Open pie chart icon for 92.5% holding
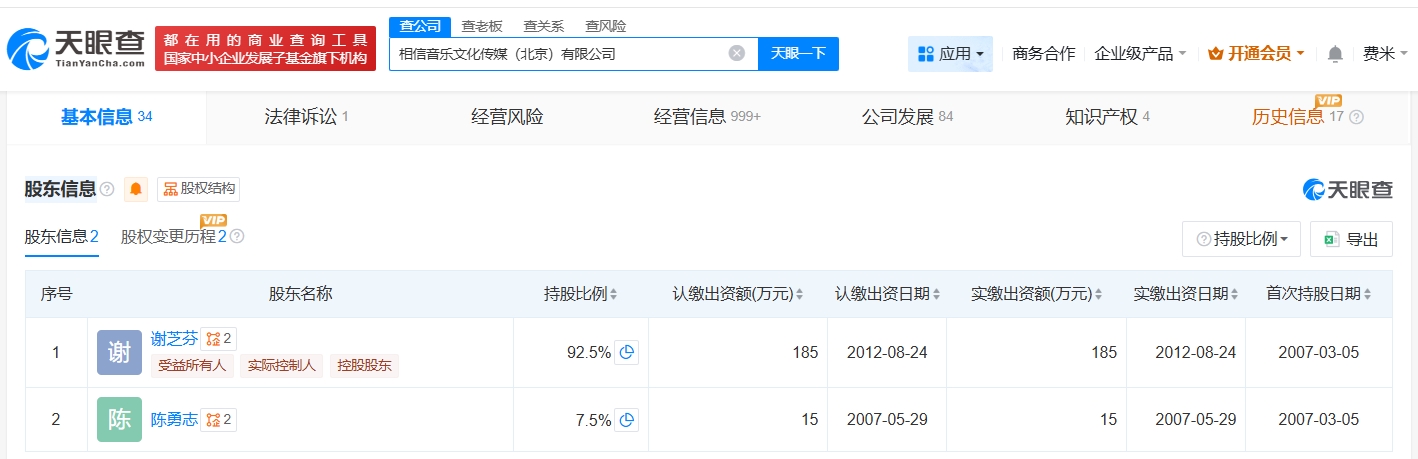Viewport: 1418px width, 459px height. click(x=626, y=352)
